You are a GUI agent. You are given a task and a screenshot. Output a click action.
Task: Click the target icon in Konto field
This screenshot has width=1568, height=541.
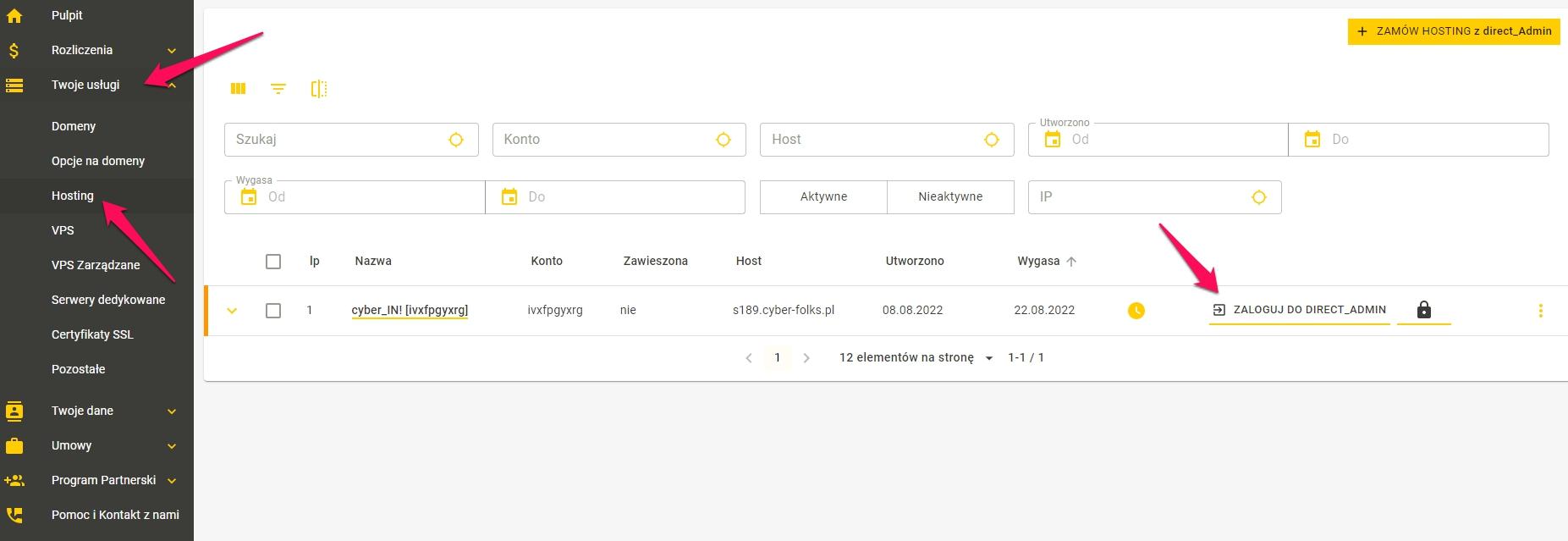[723, 140]
